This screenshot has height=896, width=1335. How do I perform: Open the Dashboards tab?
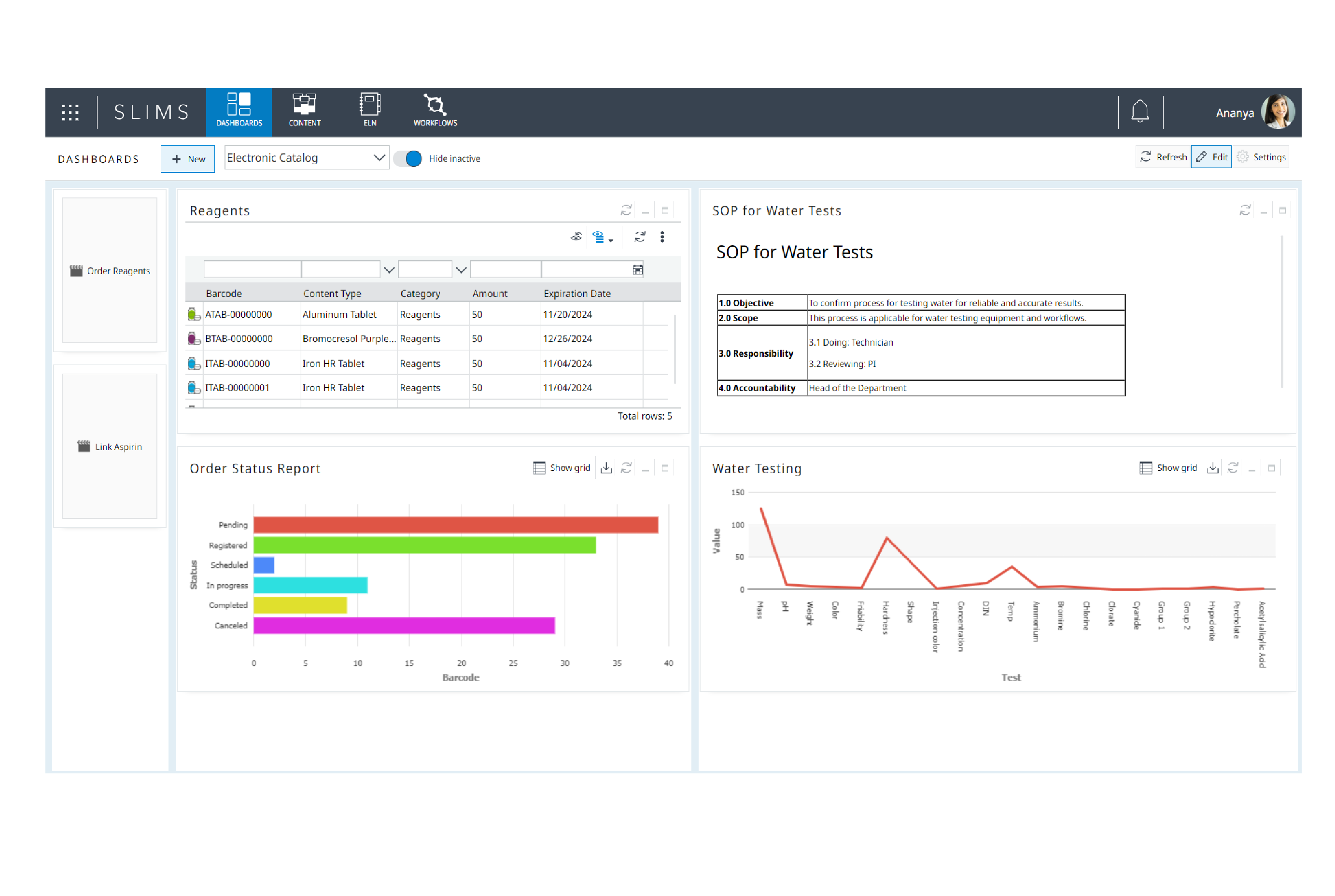pos(239,112)
